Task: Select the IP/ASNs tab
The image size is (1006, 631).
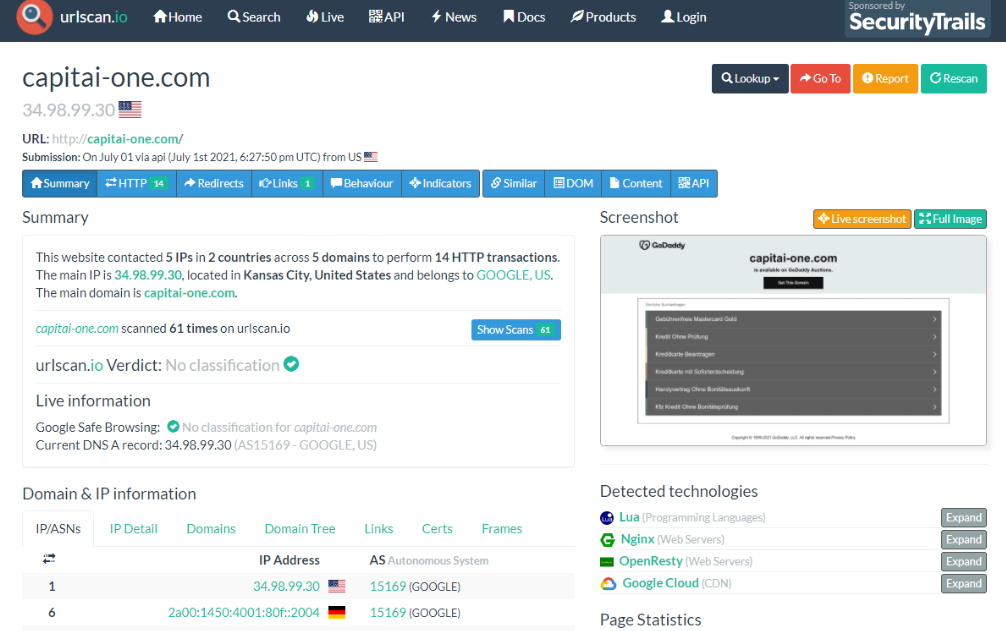Action: [58, 529]
